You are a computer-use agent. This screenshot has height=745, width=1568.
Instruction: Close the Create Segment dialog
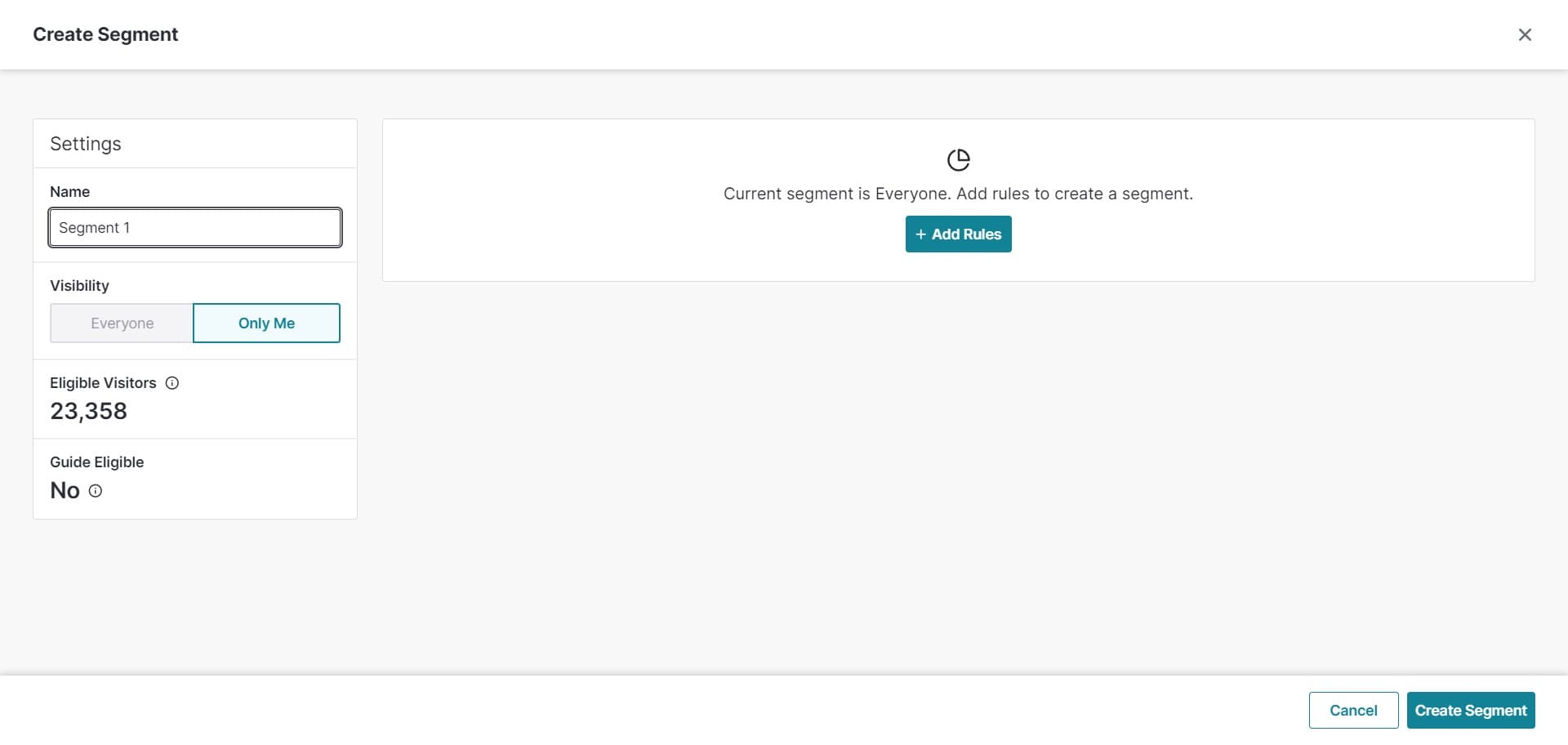1524,34
